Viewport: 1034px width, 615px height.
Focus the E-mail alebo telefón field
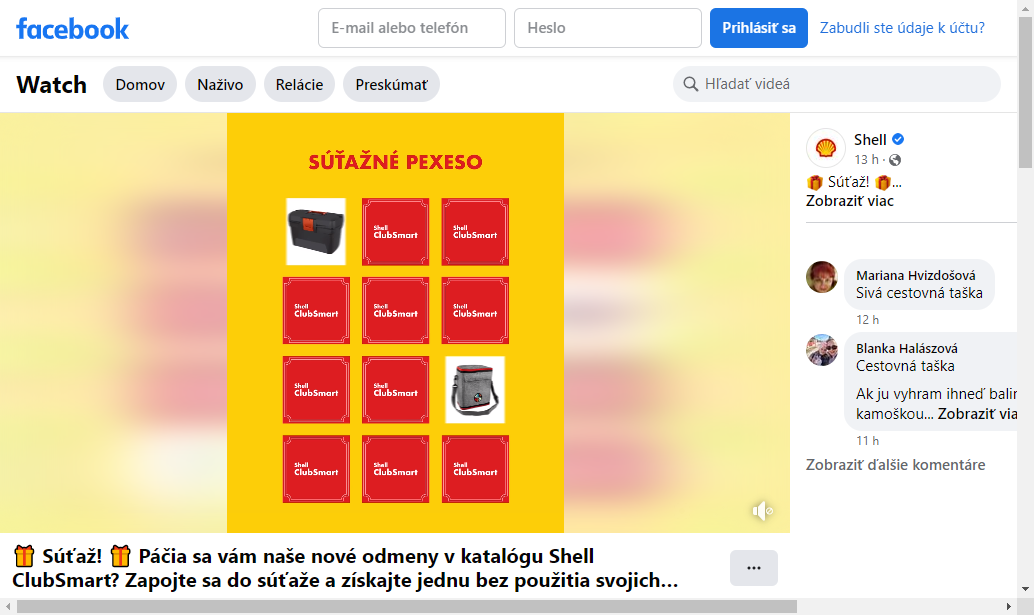click(412, 28)
